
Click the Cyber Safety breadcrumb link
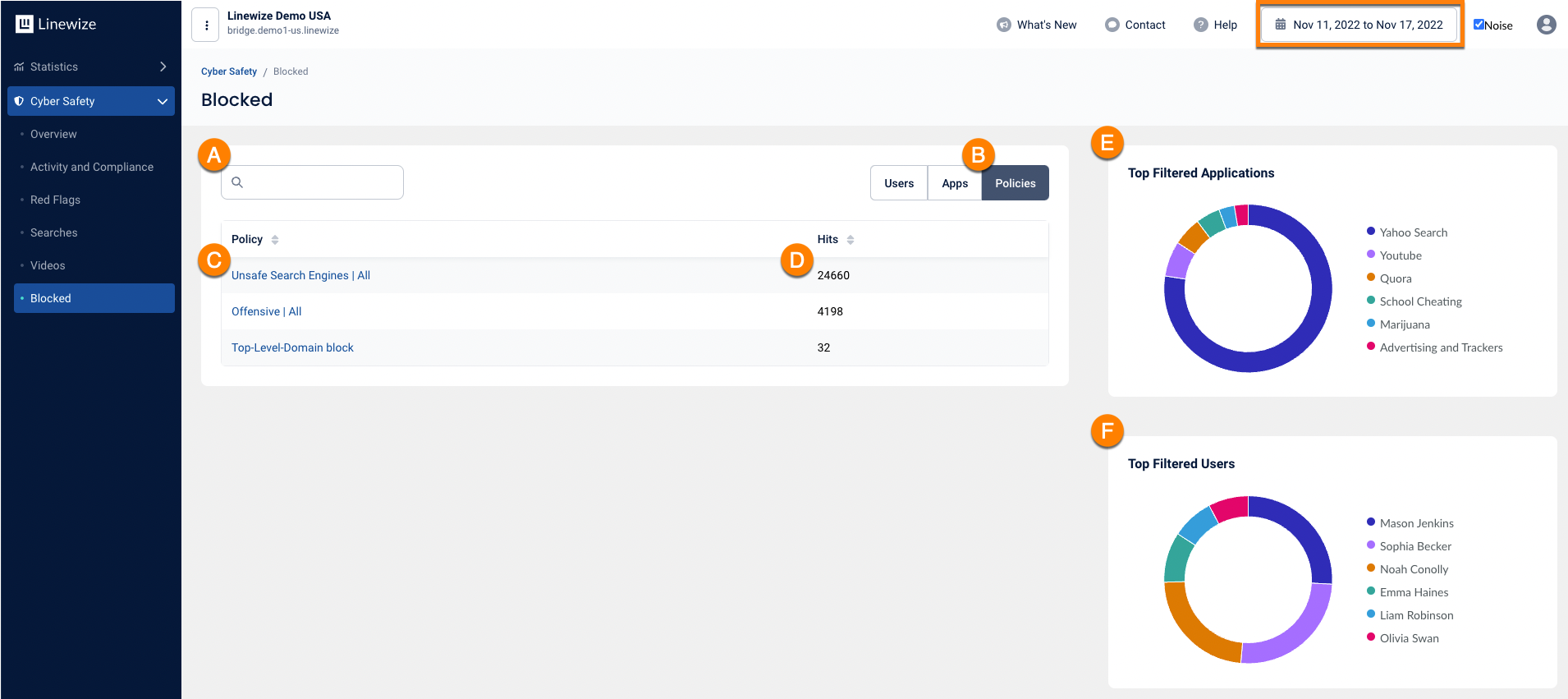tap(229, 71)
